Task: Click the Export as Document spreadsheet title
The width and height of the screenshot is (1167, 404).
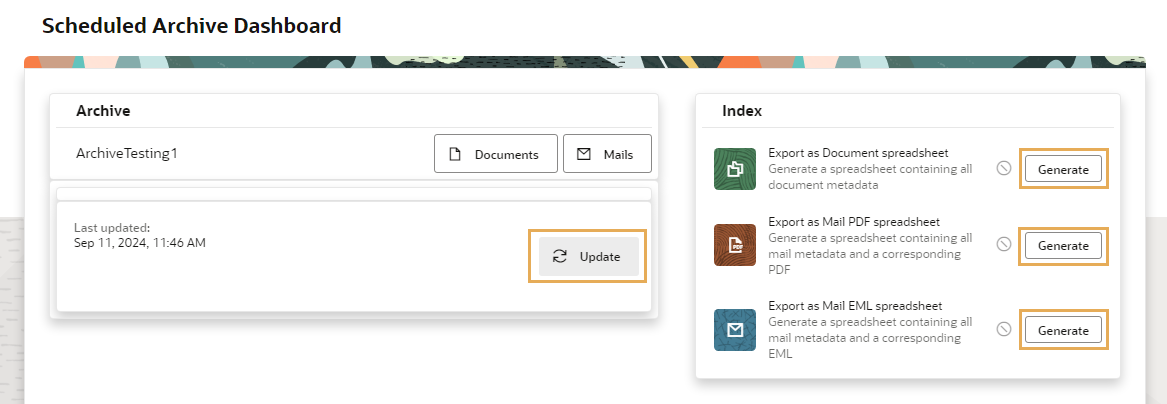Action: pos(858,153)
